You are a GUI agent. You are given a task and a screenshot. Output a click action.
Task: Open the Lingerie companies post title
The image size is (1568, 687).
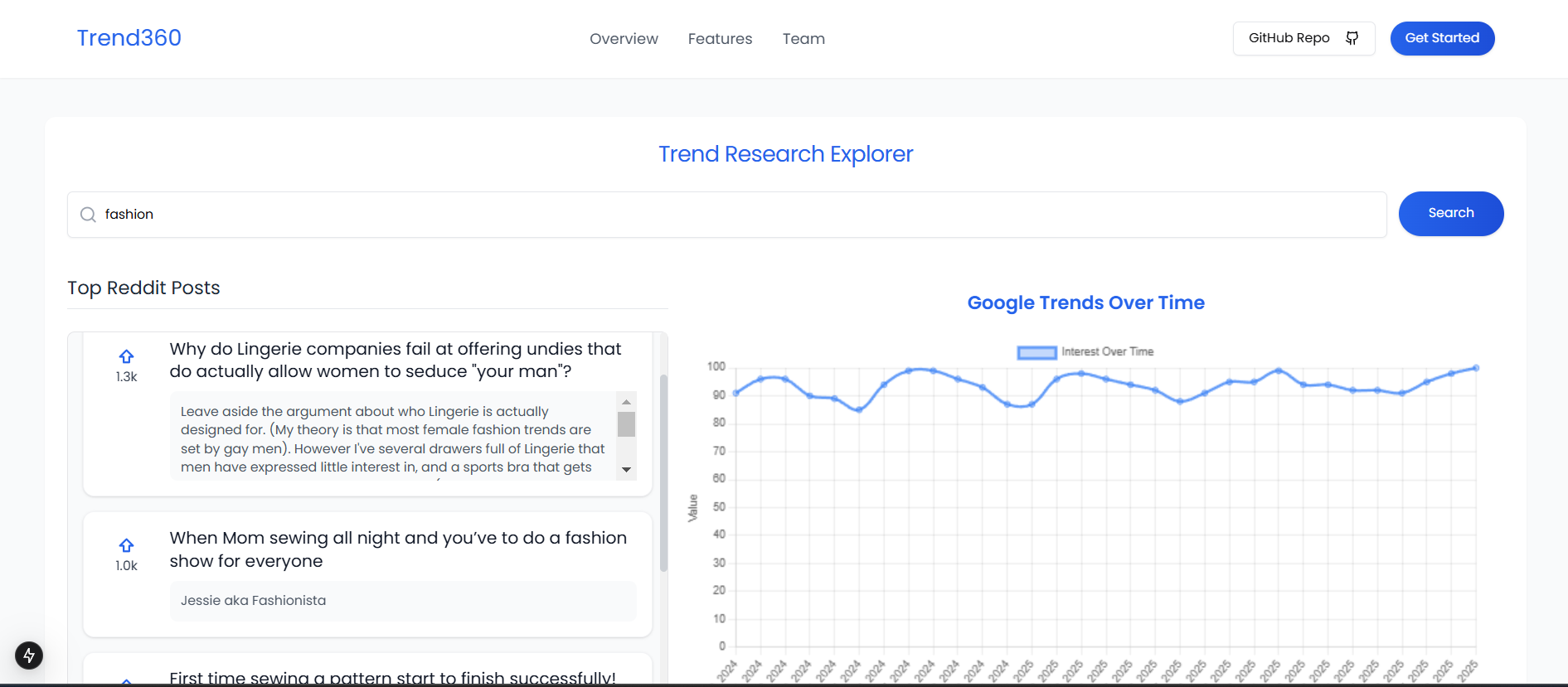coord(396,360)
